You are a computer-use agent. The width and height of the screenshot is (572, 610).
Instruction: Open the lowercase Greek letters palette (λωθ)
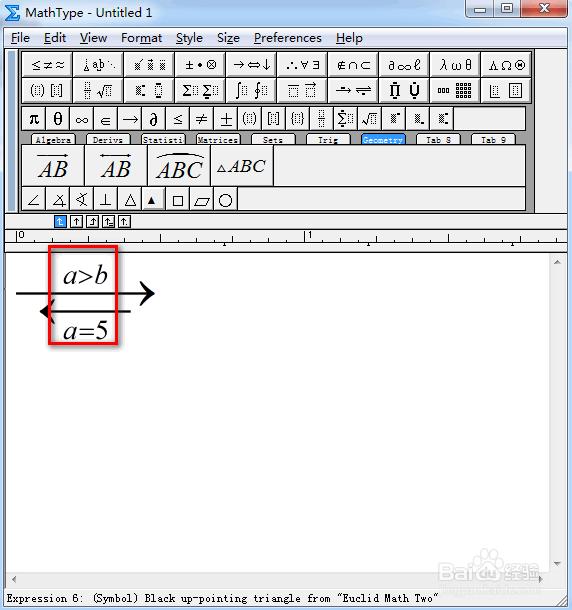(455, 65)
